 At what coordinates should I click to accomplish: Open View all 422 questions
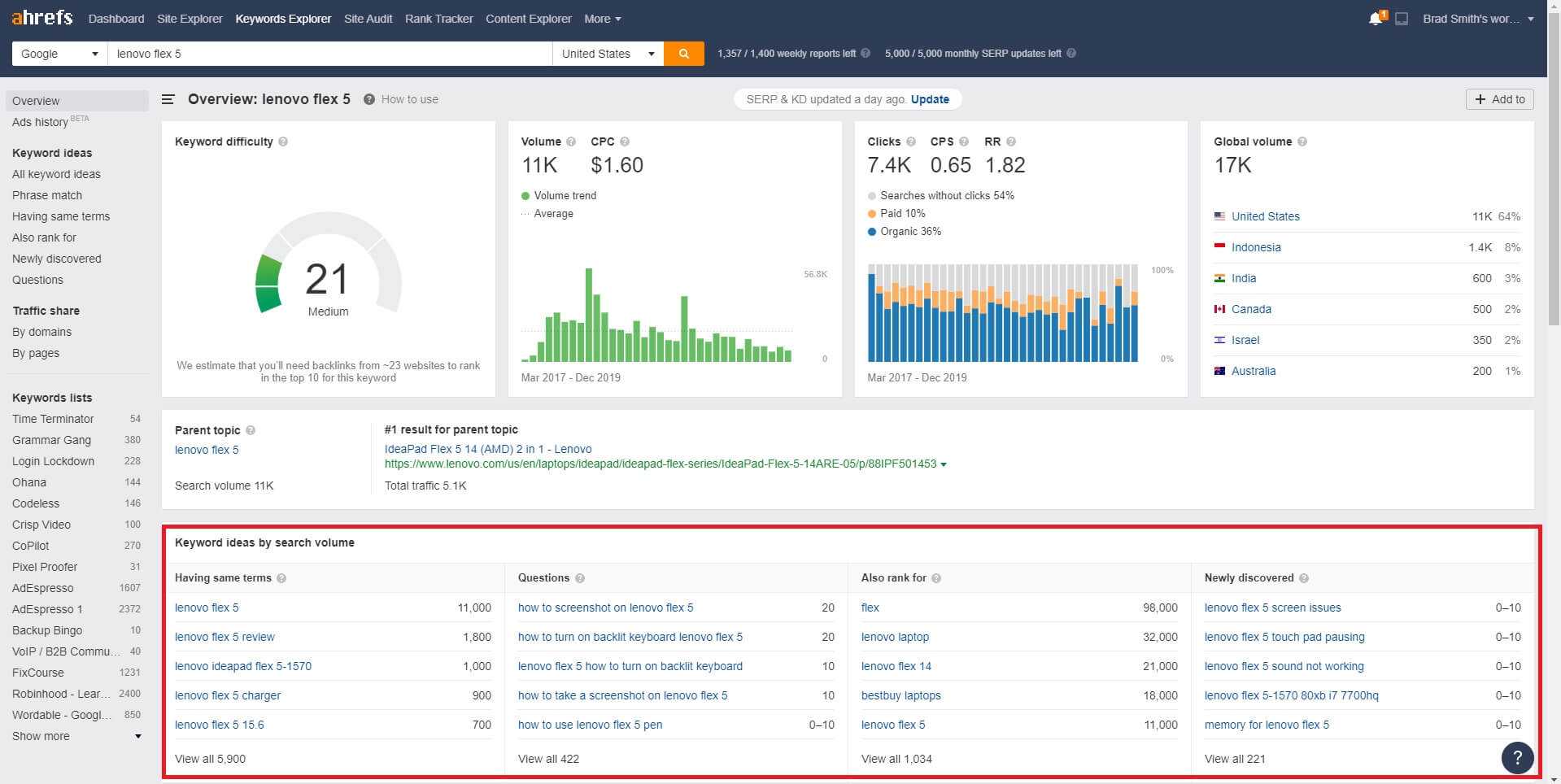point(548,759)
